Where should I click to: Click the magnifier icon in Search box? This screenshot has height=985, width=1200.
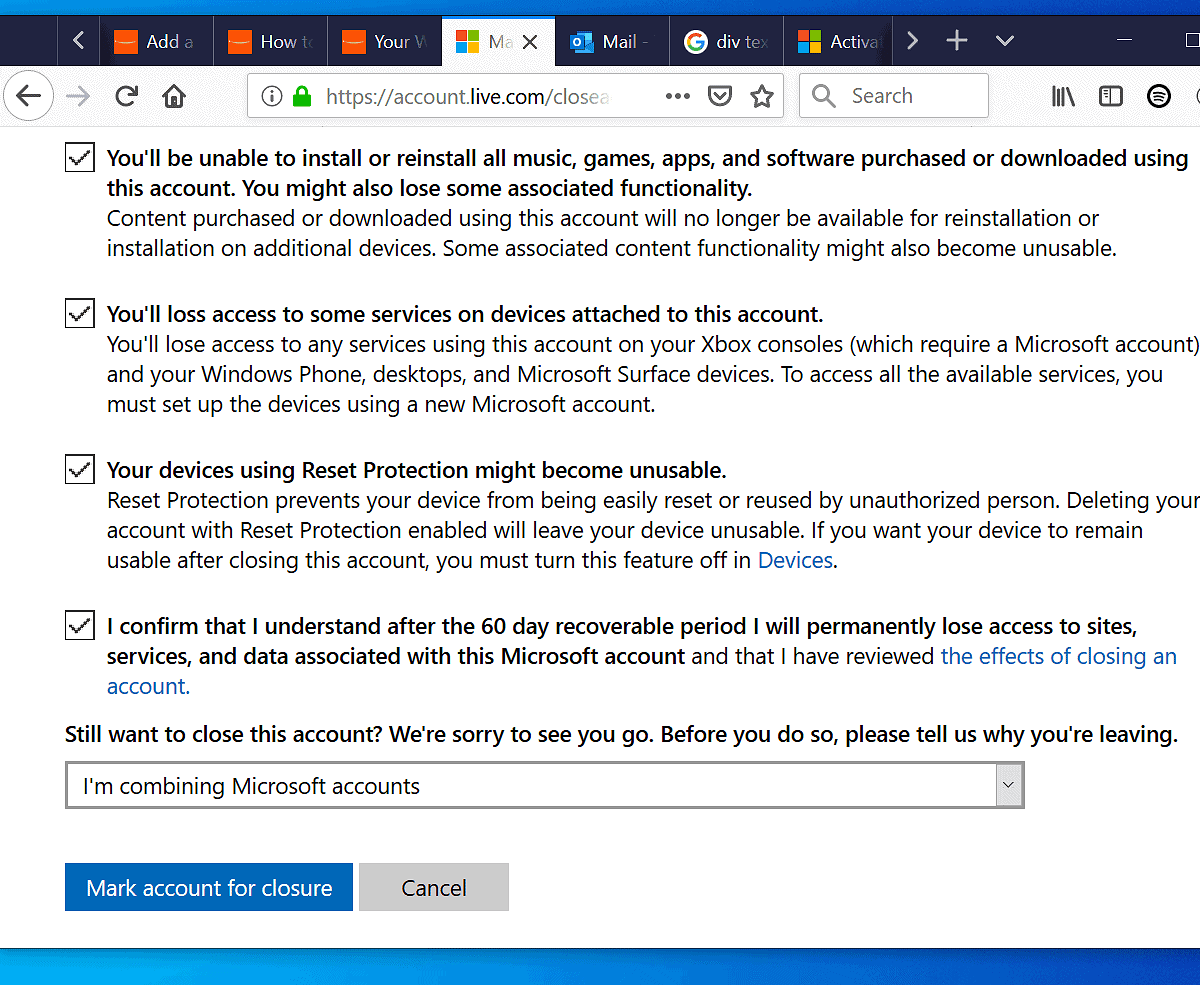pos(824,96)
